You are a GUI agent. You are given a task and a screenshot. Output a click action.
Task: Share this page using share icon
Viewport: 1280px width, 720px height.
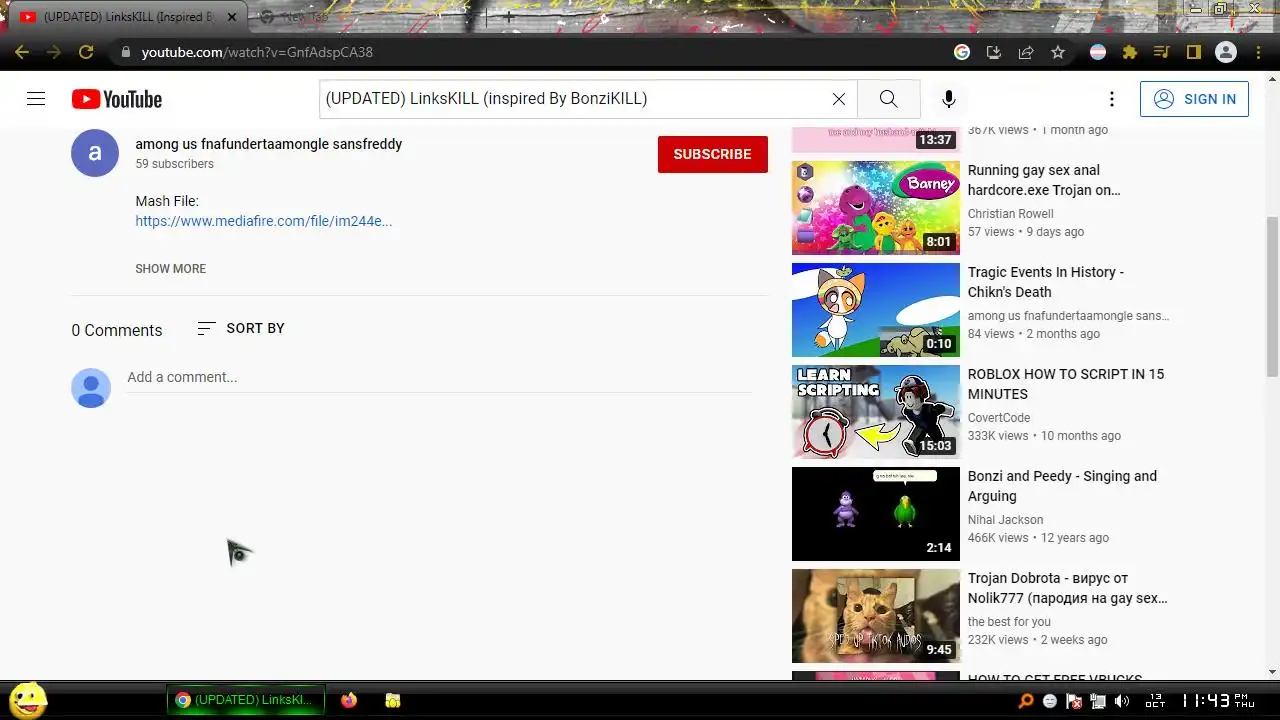point(1026,52)
